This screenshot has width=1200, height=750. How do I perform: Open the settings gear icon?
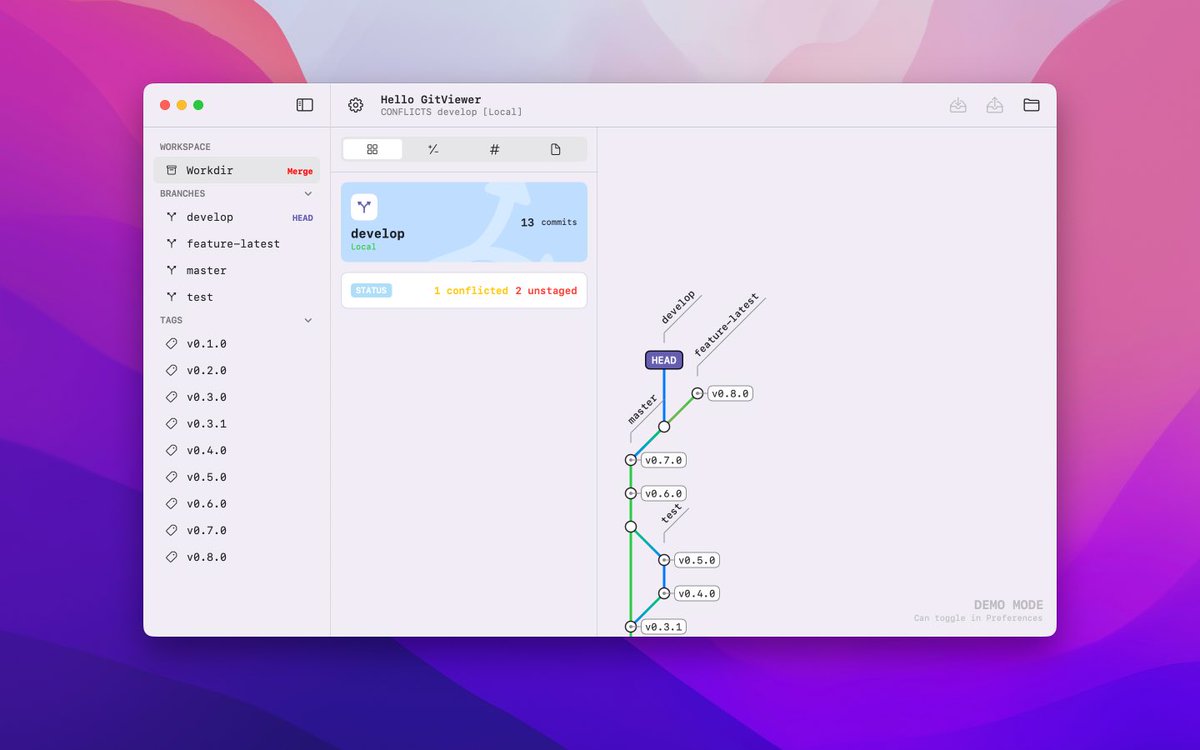point(355,105)
